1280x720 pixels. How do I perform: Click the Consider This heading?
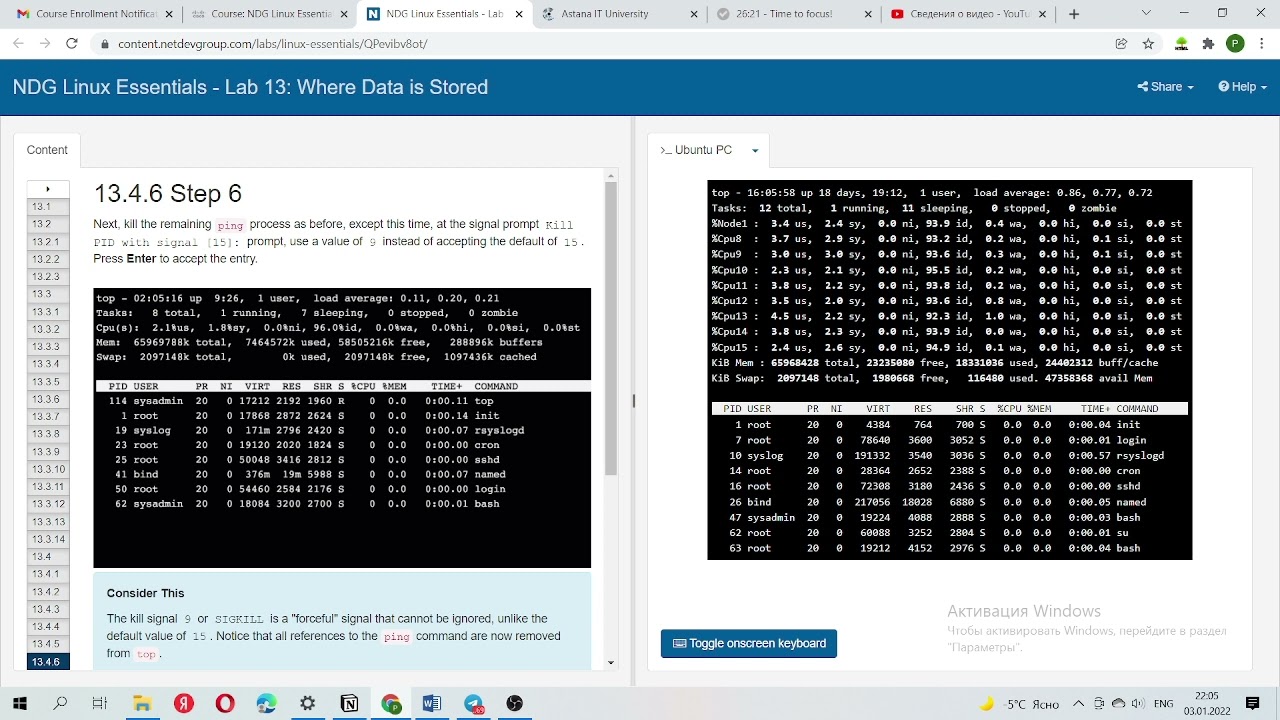tap(146, 593)
